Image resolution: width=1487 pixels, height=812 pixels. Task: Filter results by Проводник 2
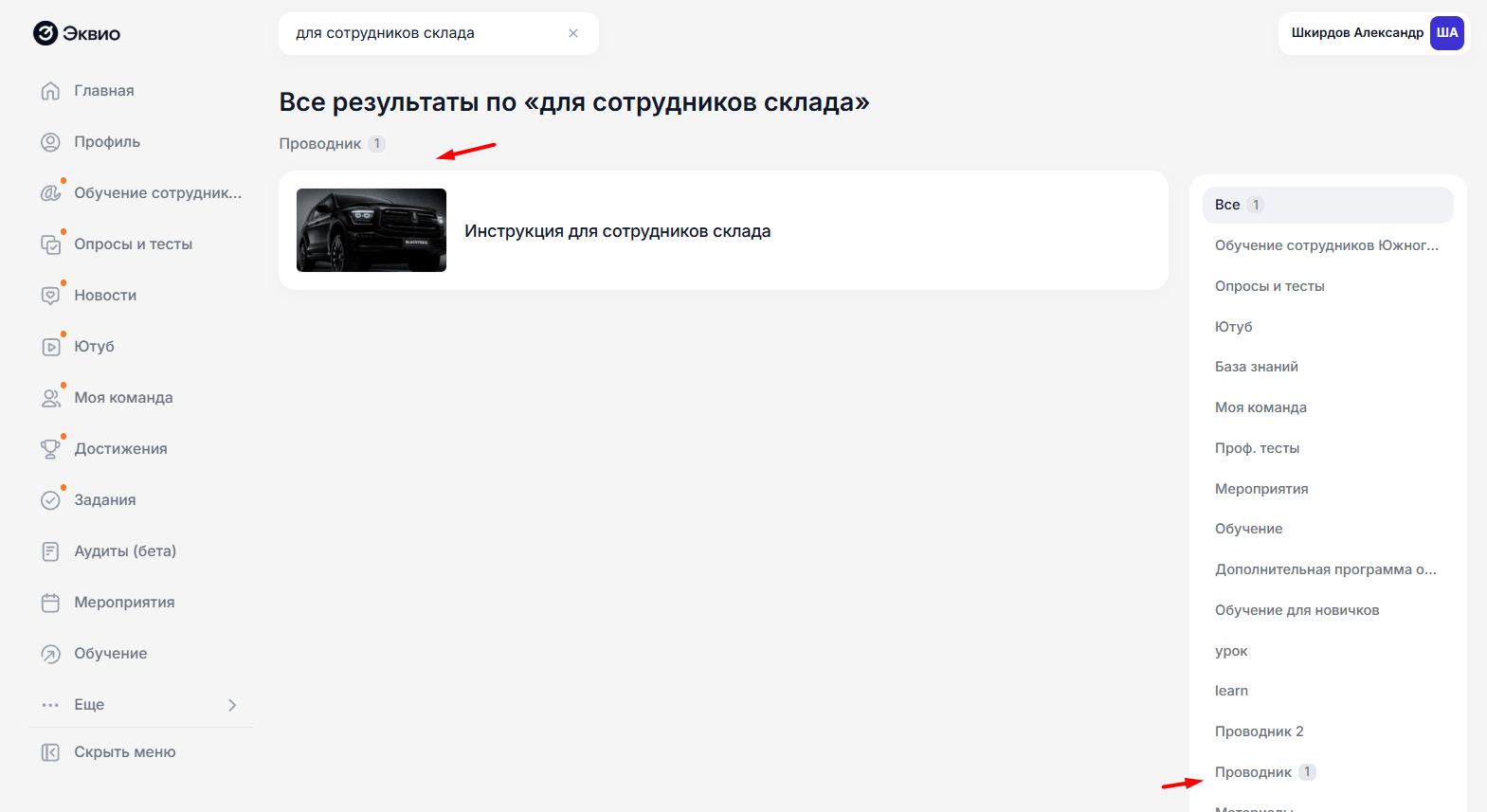pos(1259,731)
